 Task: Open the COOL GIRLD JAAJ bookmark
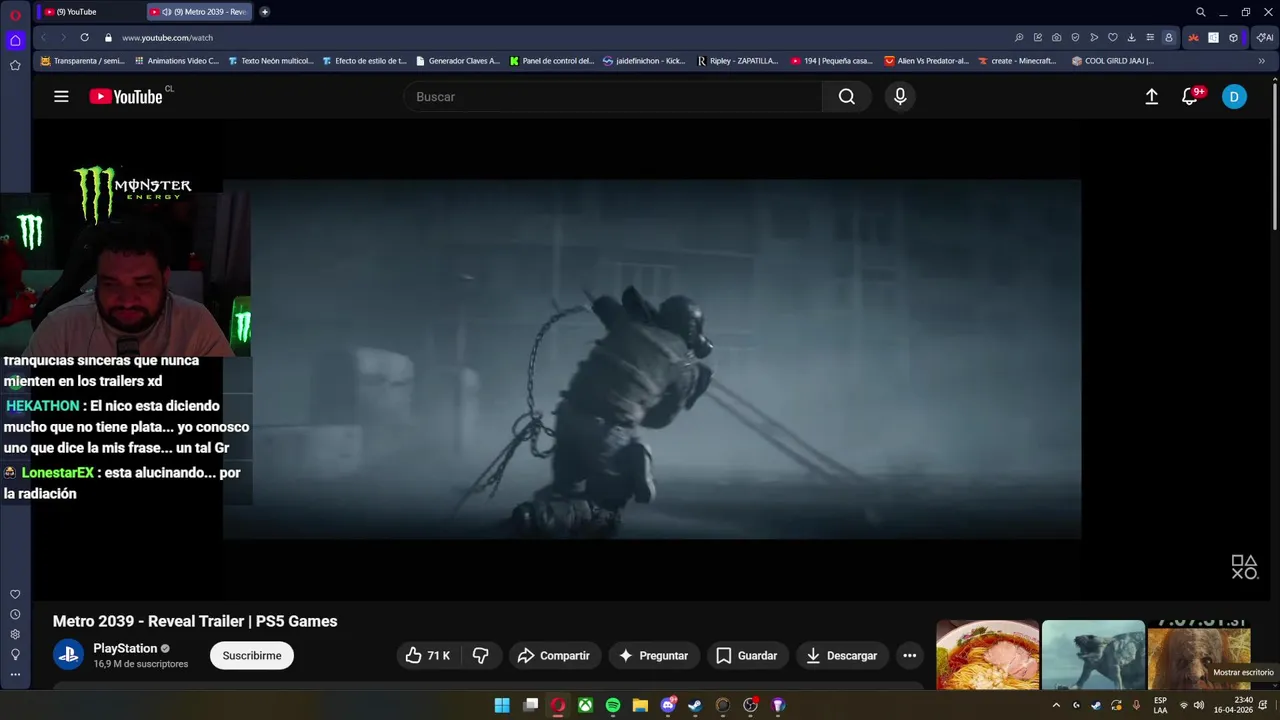tap(1112, 61)
